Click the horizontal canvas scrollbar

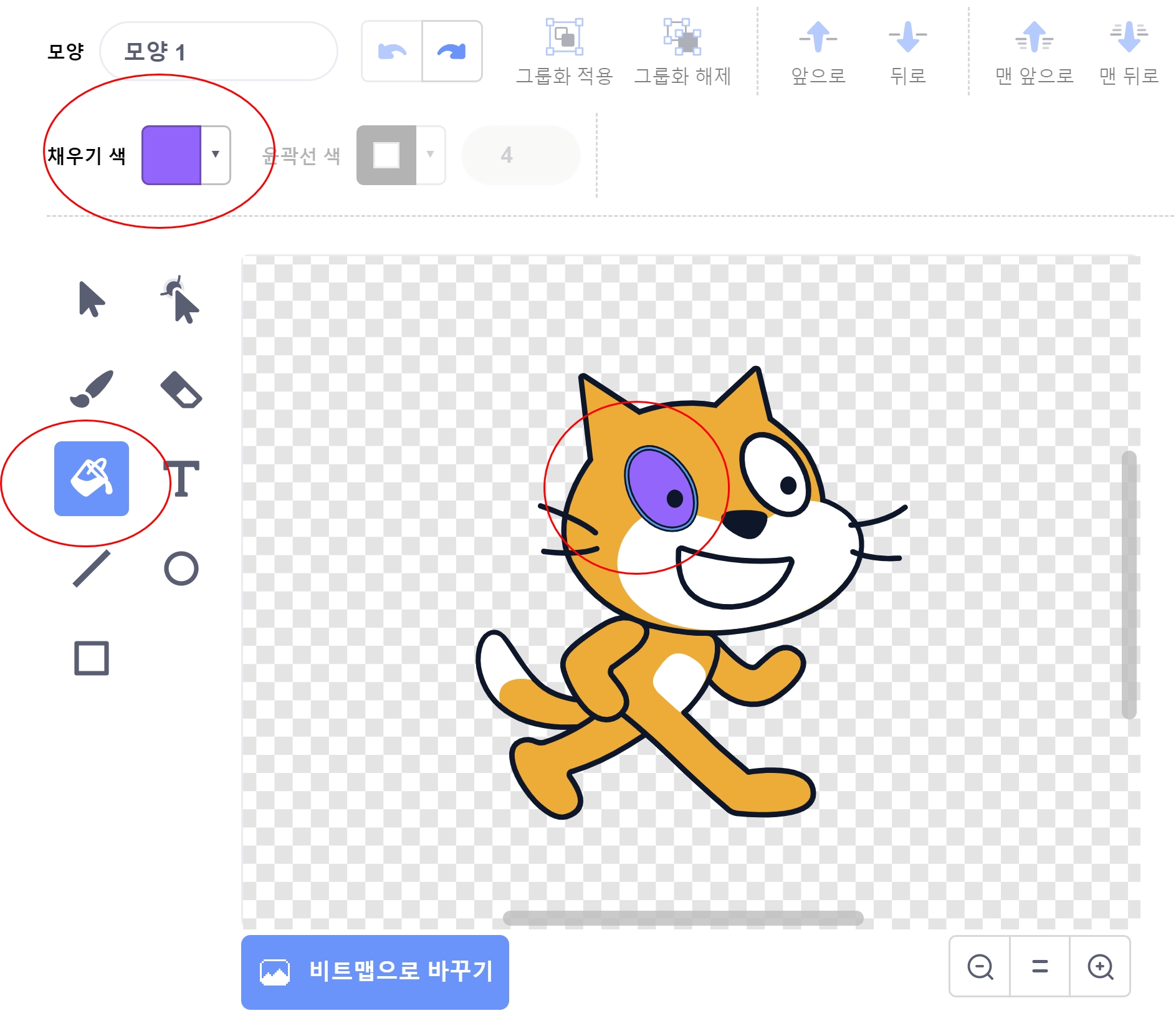coord(683,917)
